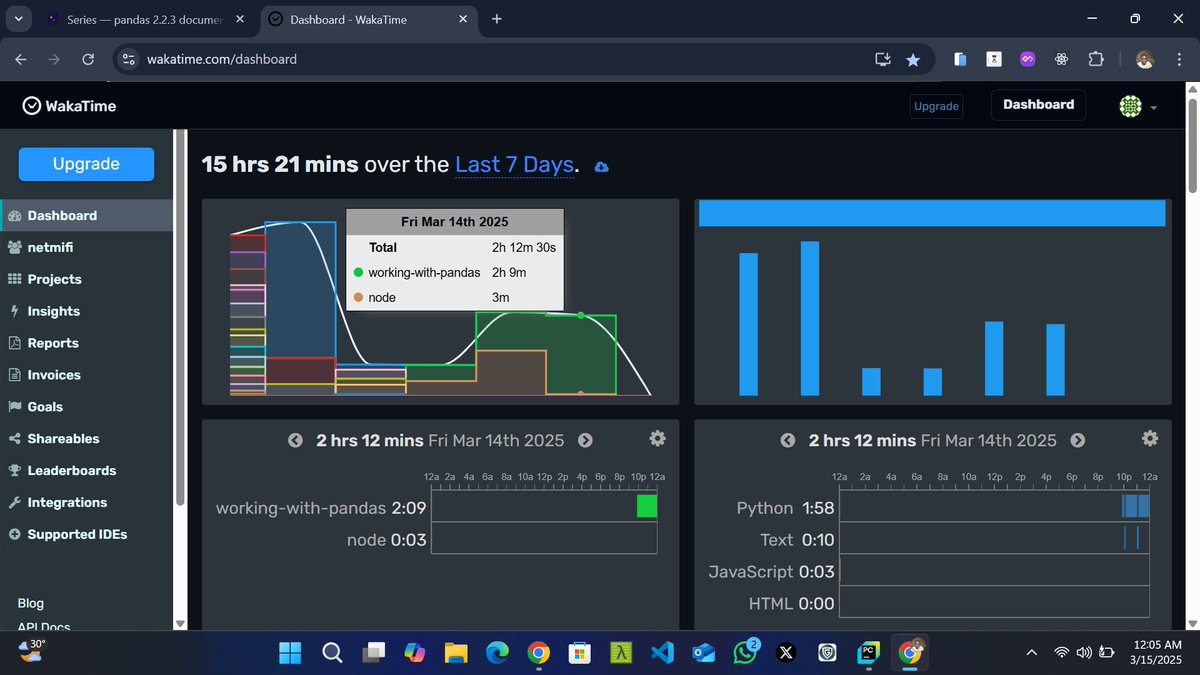1200x675 pixels.
Task: Open a new browser tab
Action: pyautogui.click(x=497, y=19)
